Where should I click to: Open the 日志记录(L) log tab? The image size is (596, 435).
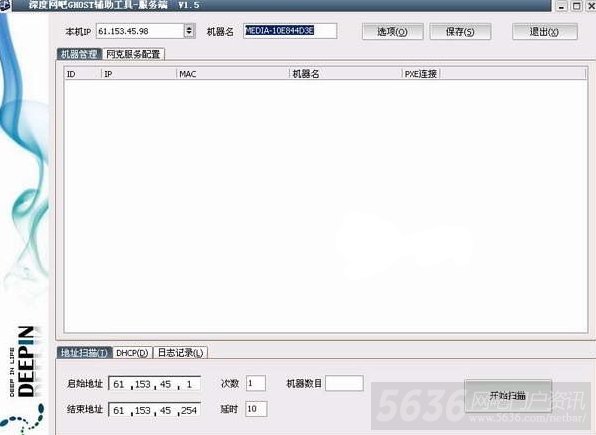[181, 353]
